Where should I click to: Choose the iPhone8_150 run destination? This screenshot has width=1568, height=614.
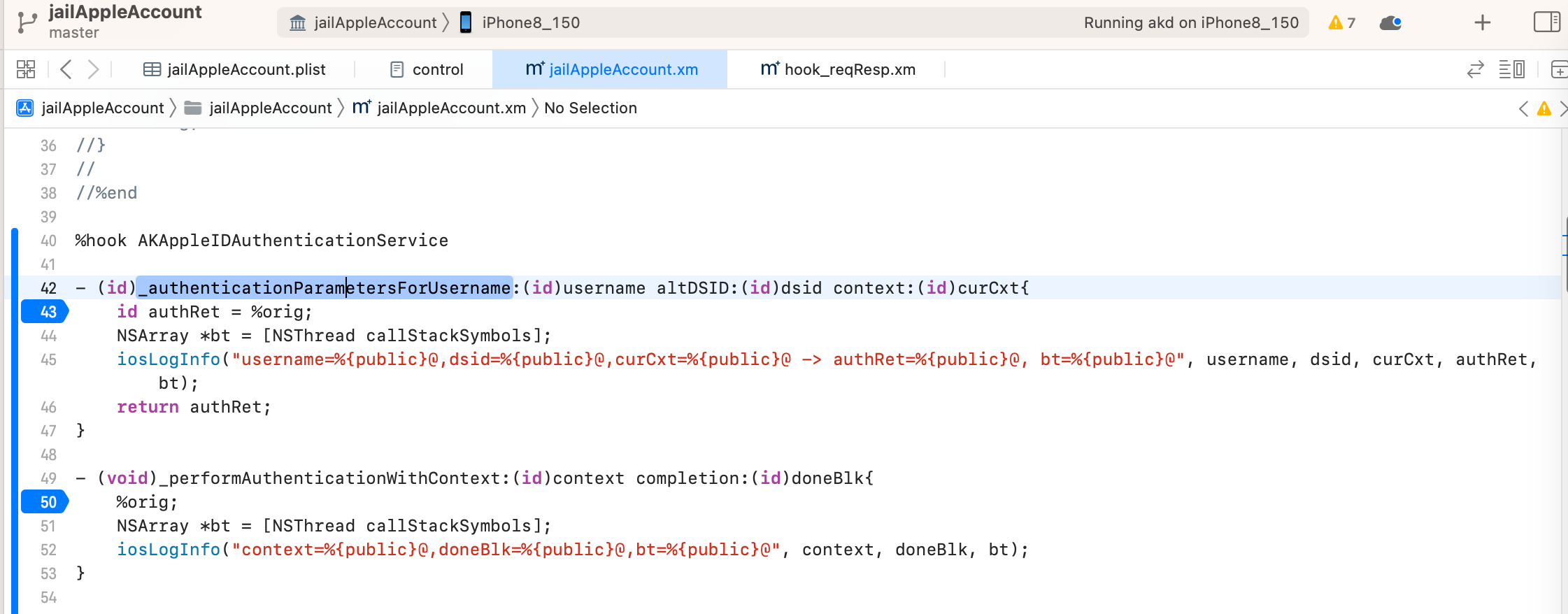520,22
